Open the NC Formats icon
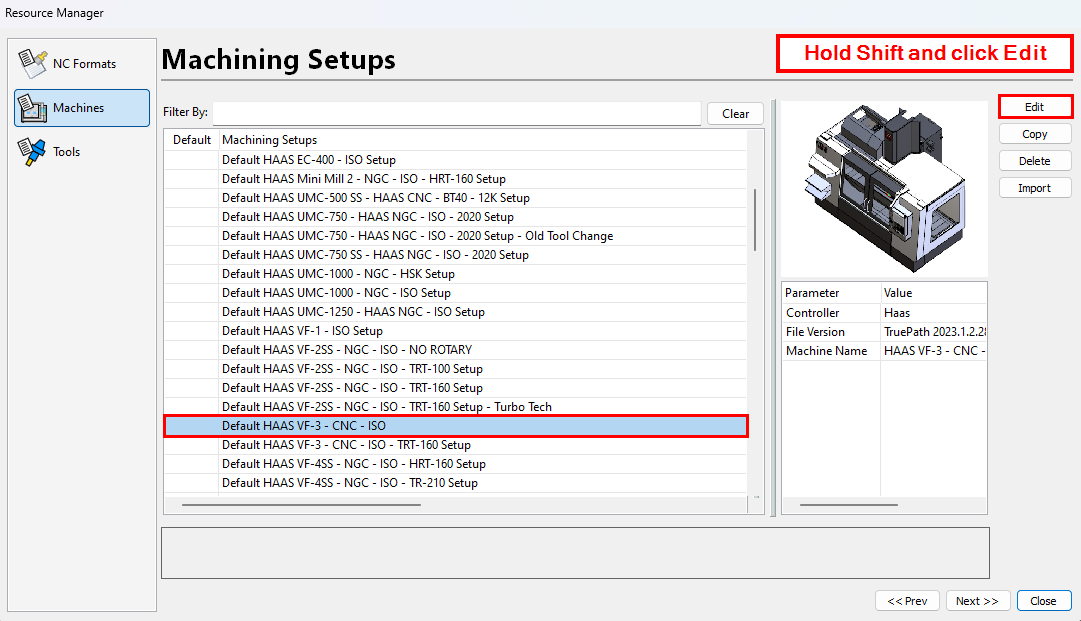The image size is (1081, 621). pos(32,63)
